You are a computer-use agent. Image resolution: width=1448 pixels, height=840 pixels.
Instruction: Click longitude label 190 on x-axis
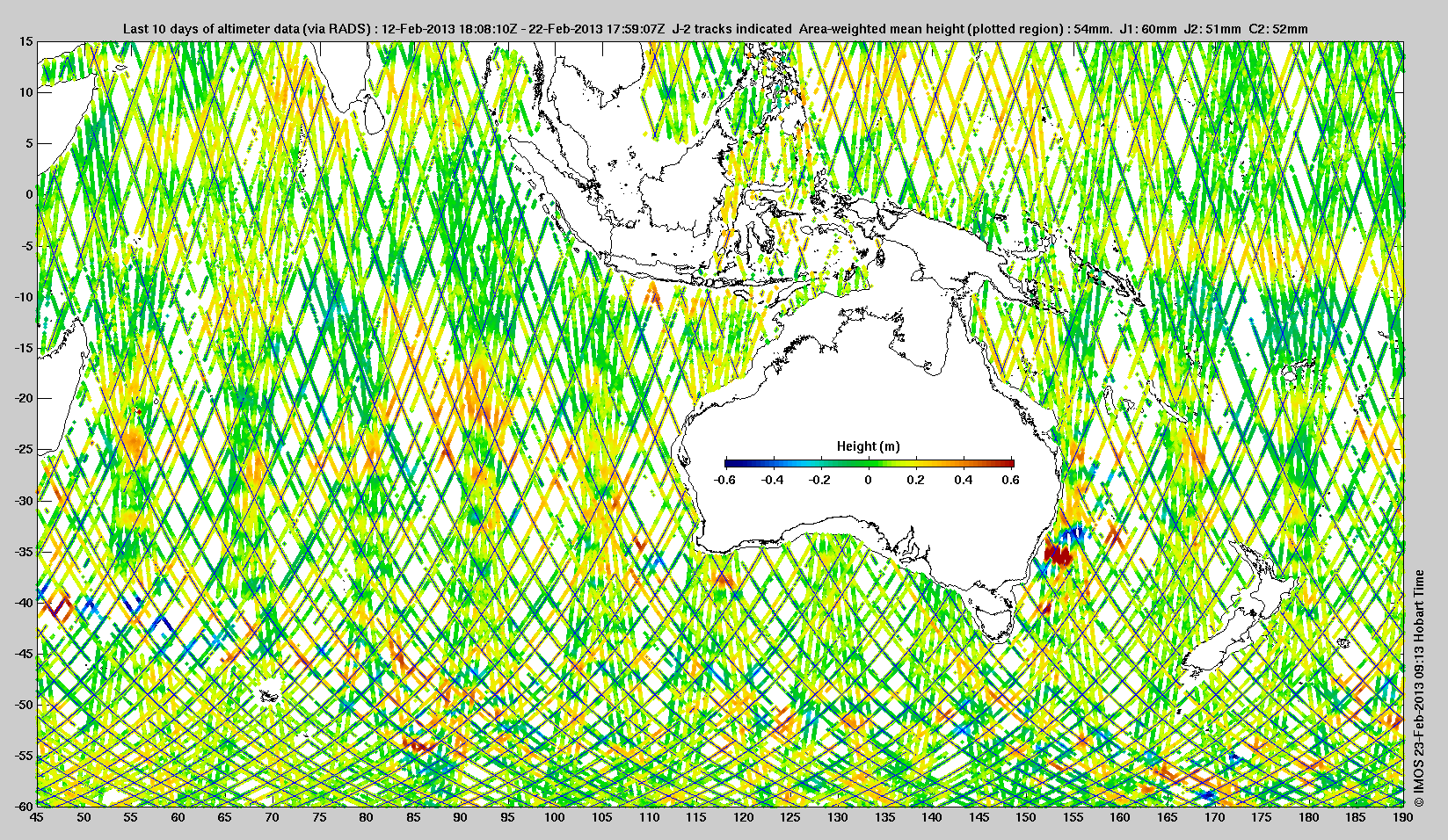click(1403, 817)
